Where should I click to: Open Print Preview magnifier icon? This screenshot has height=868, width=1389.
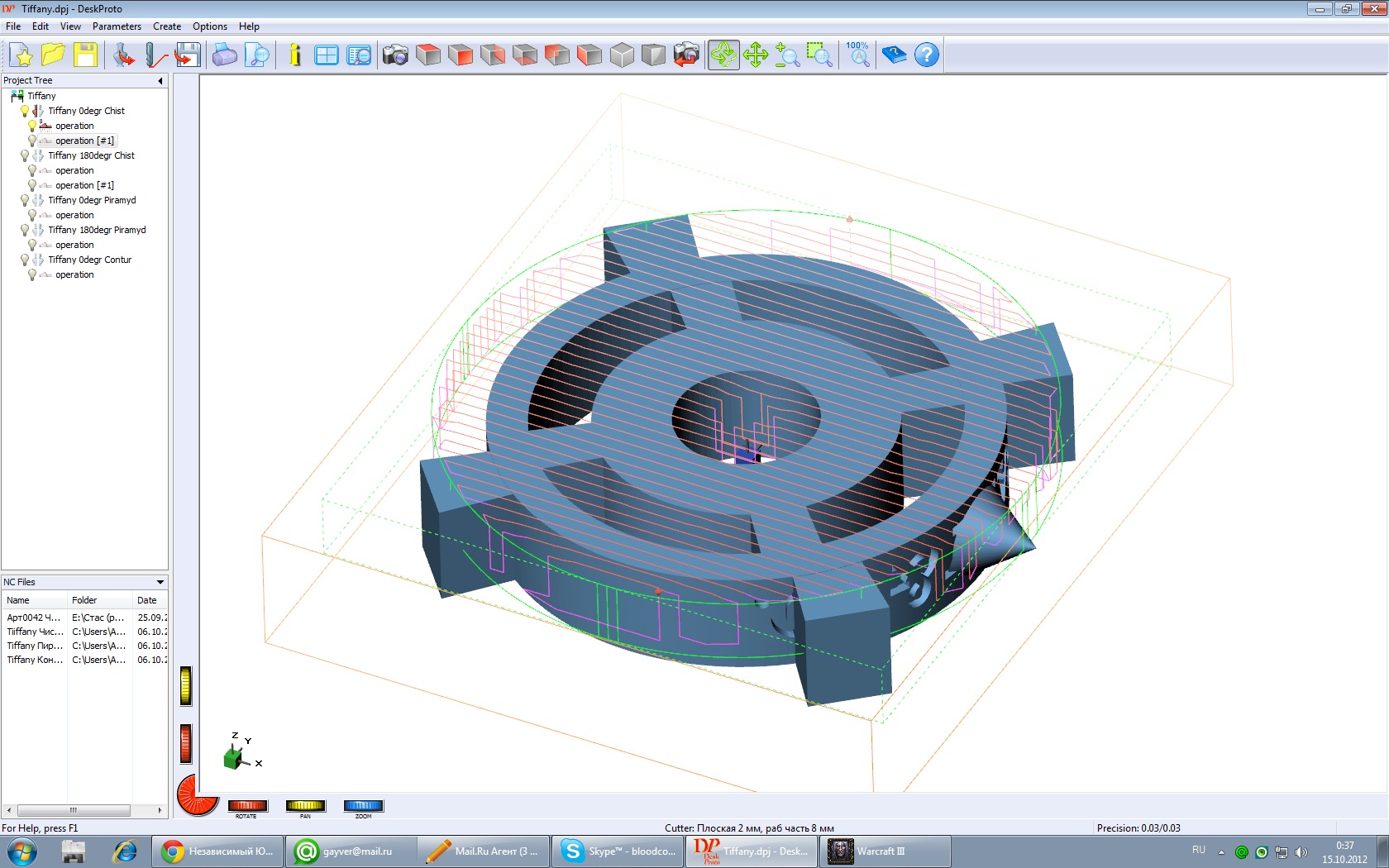click(x=257, y=55)
